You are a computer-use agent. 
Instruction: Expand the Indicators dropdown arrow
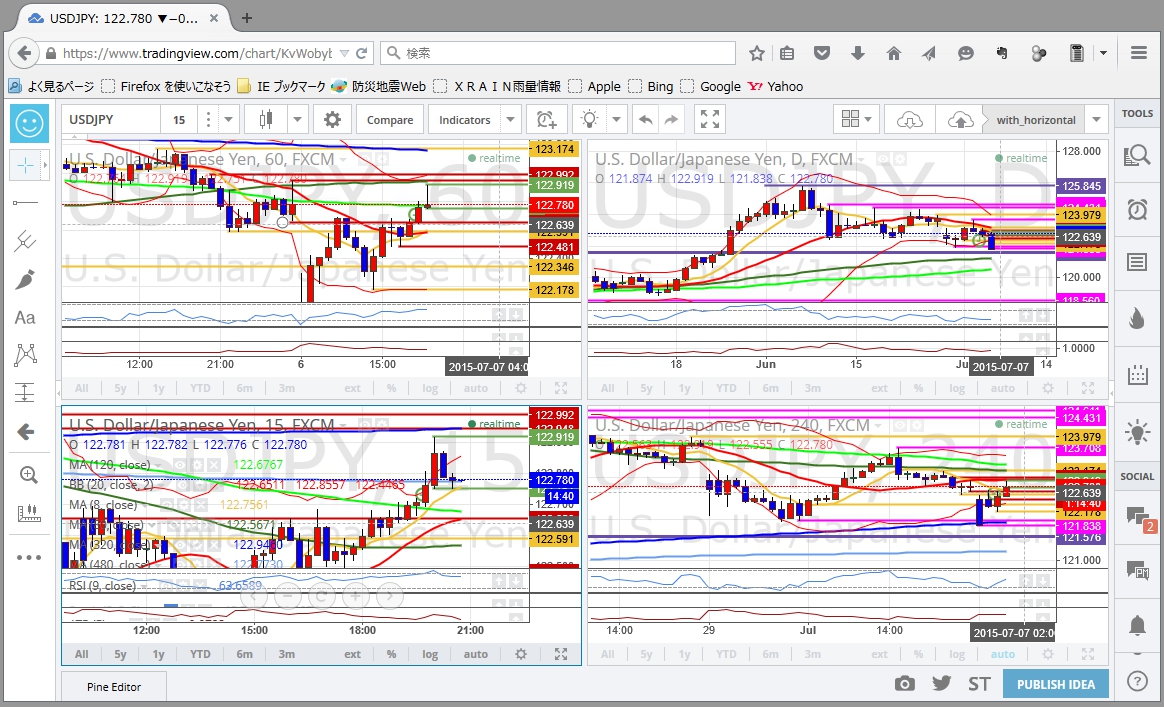(510, 120)
